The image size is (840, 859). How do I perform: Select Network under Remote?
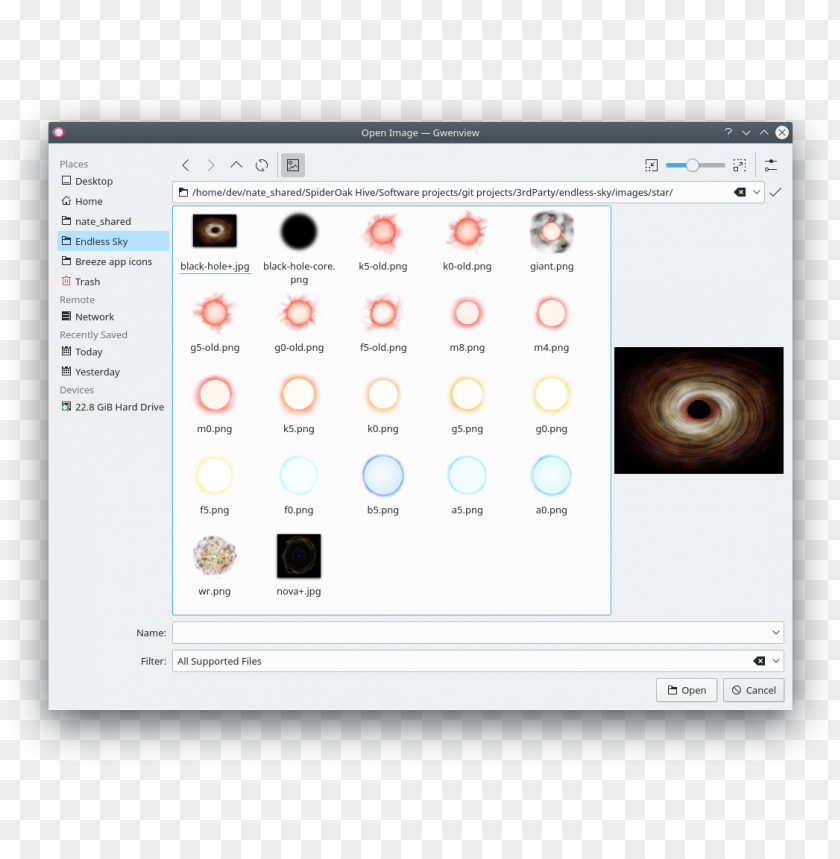click(x=94, y=316)
